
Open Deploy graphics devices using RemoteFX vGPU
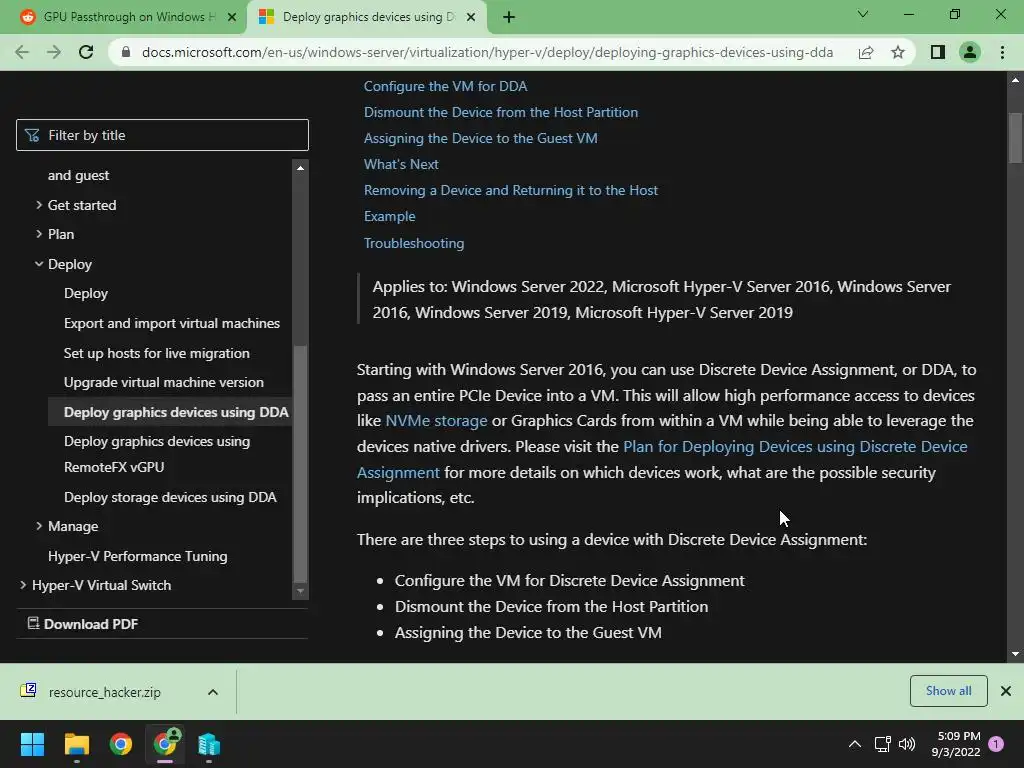157,454
